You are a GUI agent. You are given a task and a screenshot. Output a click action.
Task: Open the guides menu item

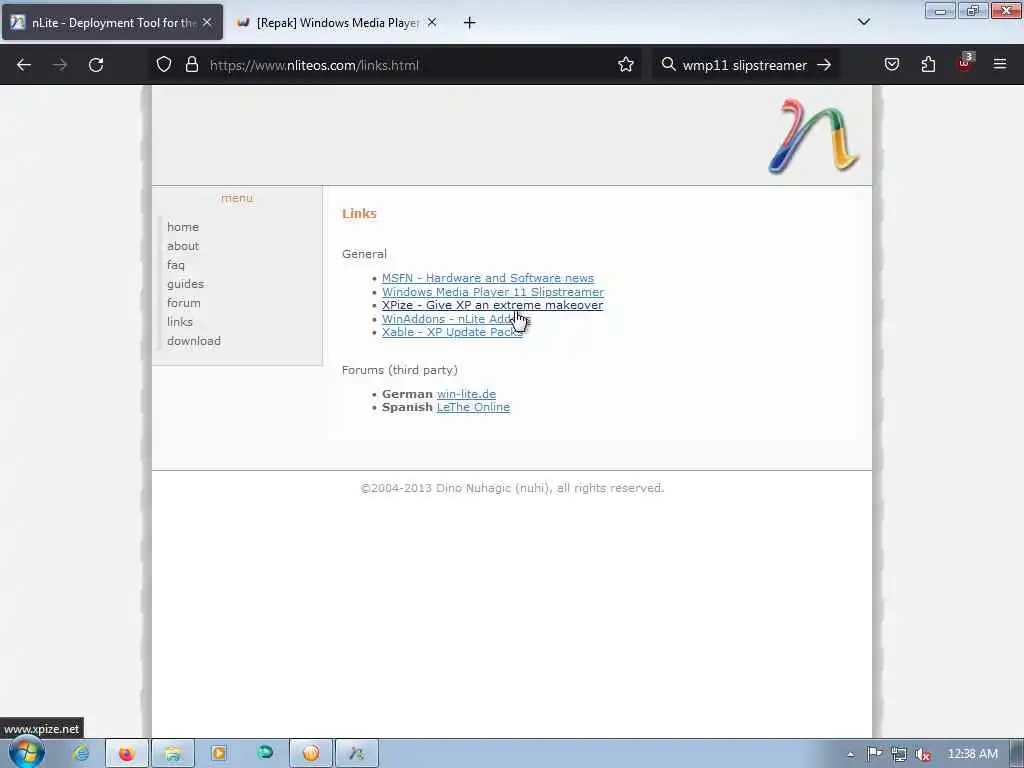pos(185,283)
